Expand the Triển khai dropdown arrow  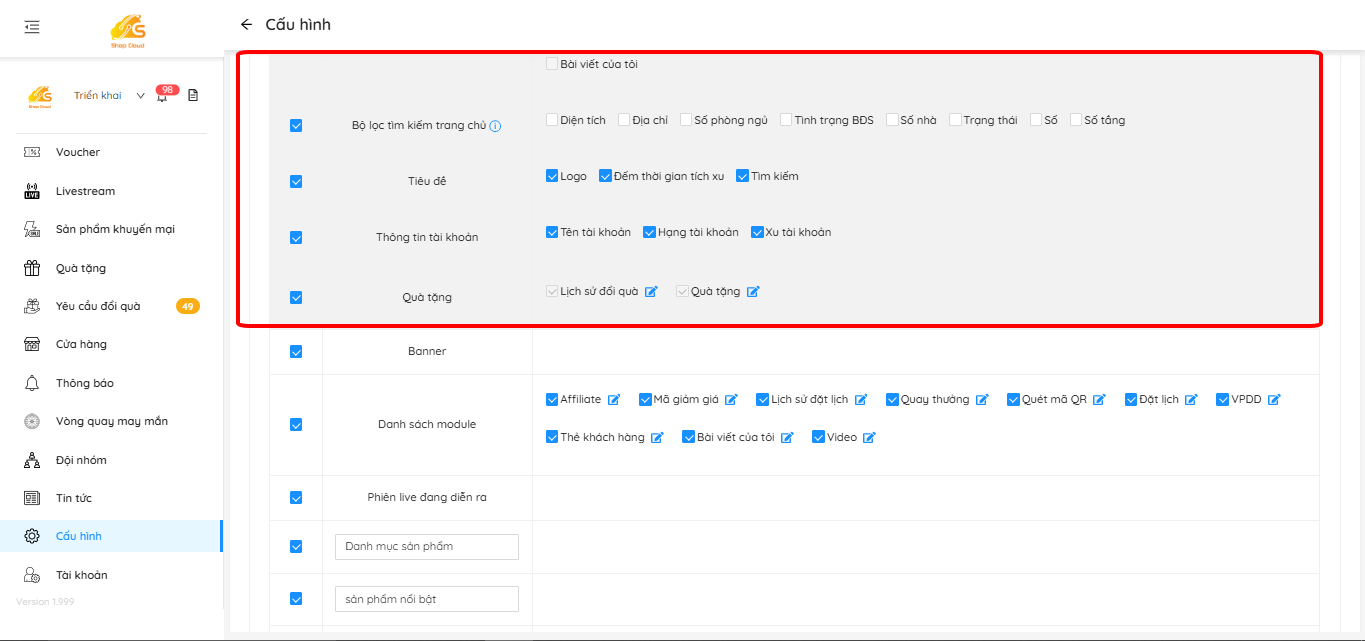140,96
